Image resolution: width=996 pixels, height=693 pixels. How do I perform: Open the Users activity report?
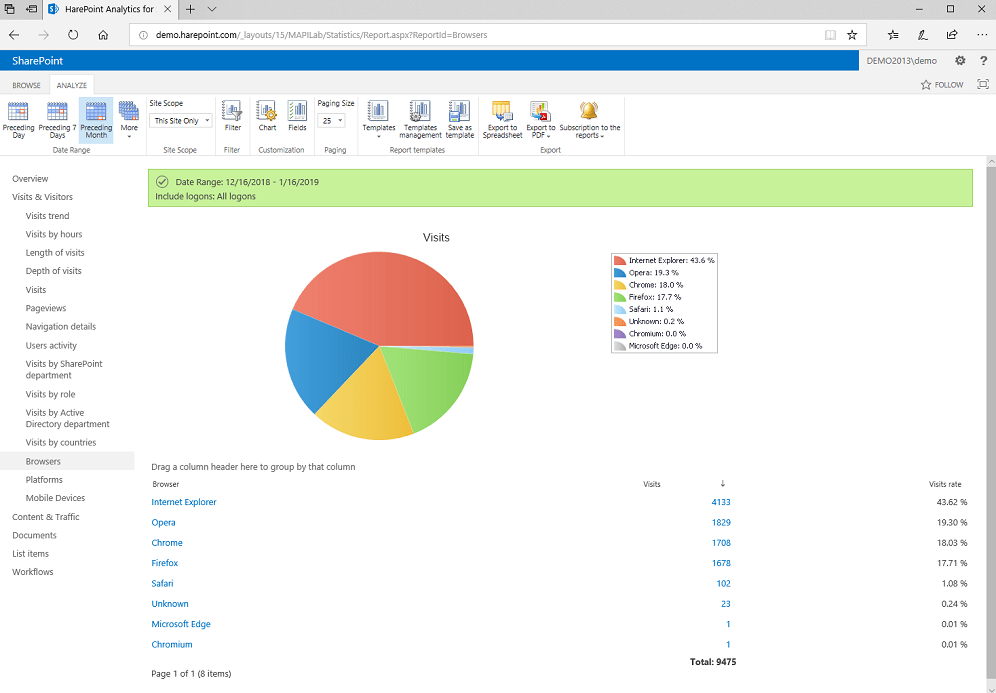pos(51,346)
